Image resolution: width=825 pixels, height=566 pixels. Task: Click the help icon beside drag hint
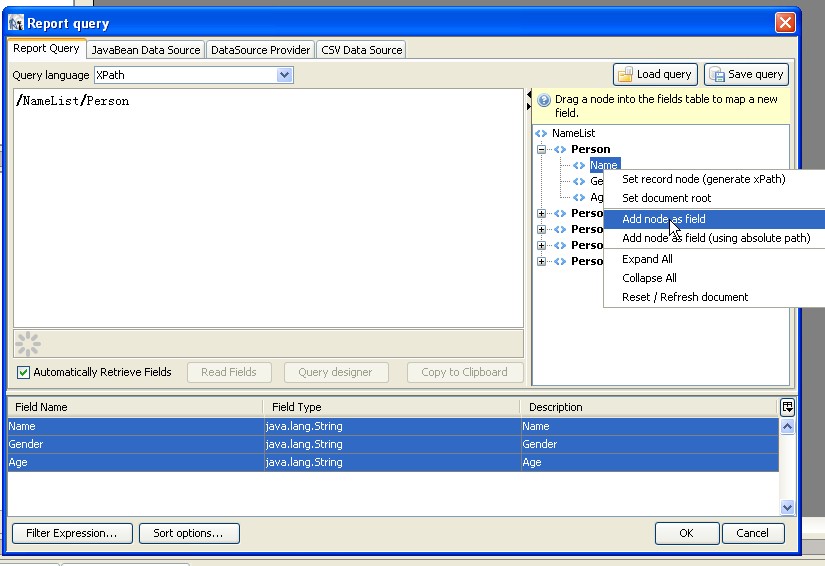point(544,100)
